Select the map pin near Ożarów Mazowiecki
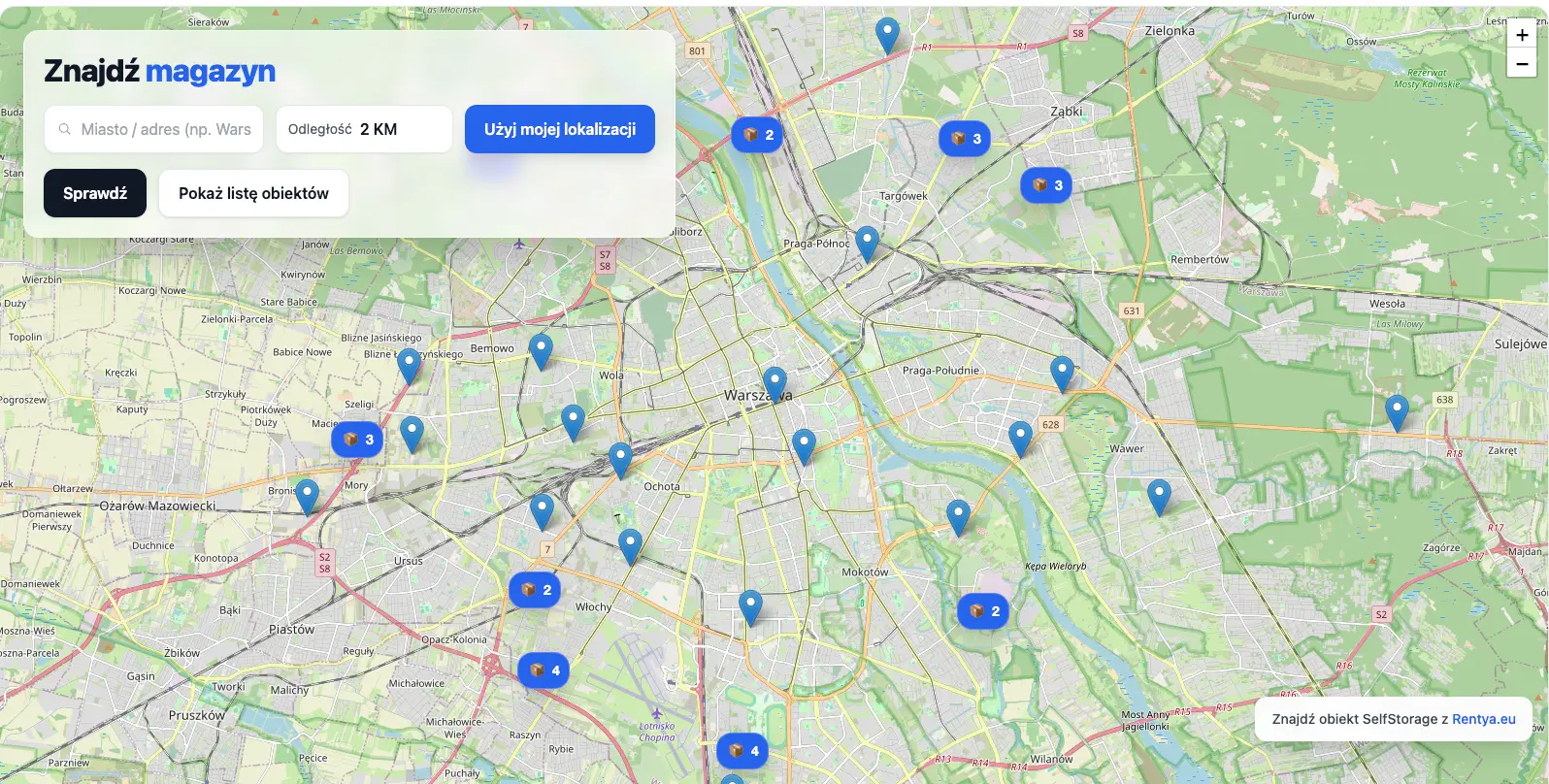Viewport: 1549px width, 784px height. coord(307,496)
